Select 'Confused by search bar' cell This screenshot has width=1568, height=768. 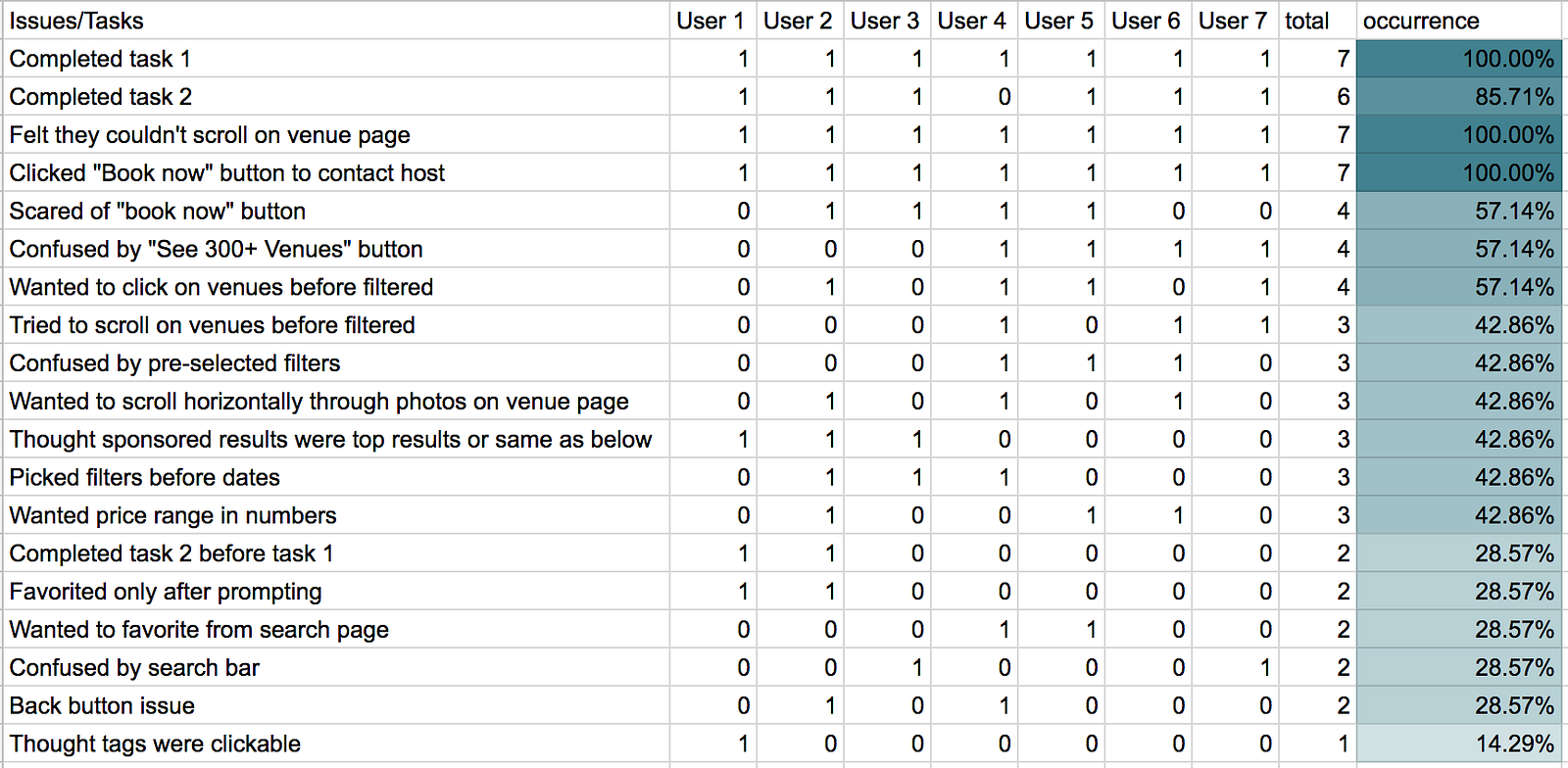[x=134, y=668]
